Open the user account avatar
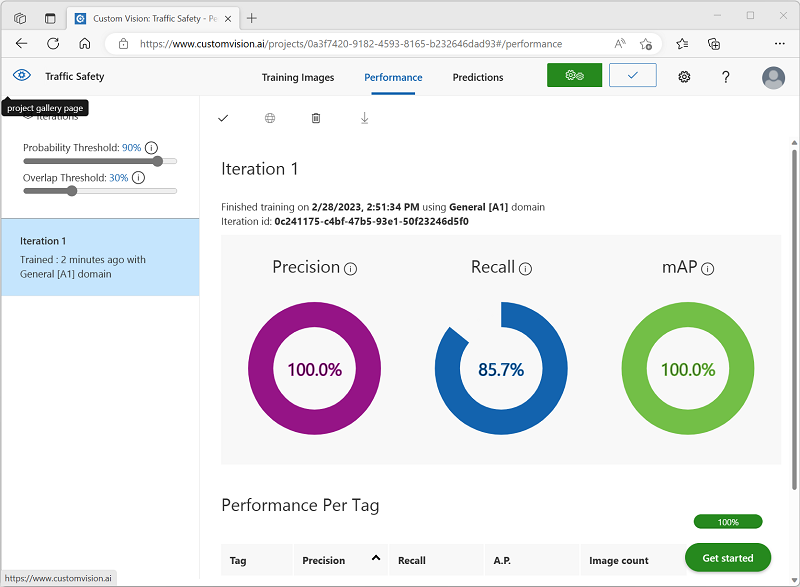This screenshot has height=587, width=800. [773, 77]
